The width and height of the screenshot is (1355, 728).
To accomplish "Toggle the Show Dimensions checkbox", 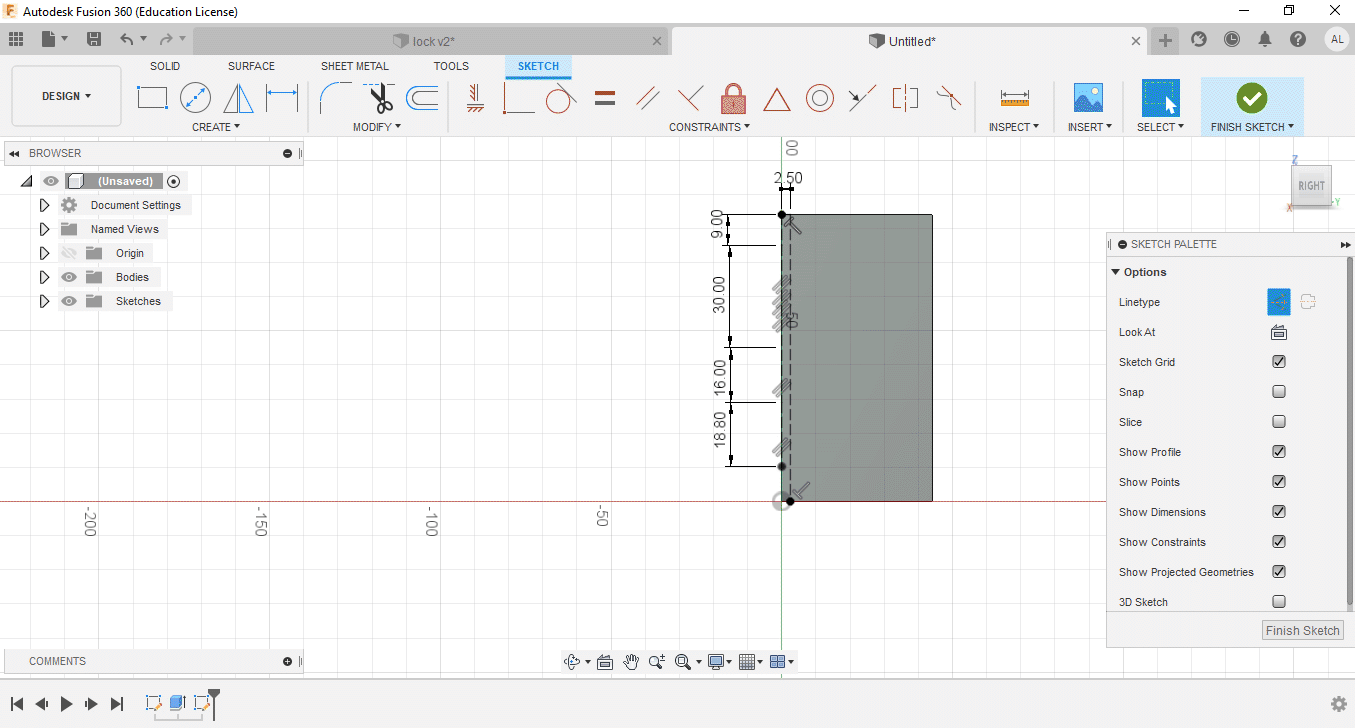I will click(x=1278, y=512).
